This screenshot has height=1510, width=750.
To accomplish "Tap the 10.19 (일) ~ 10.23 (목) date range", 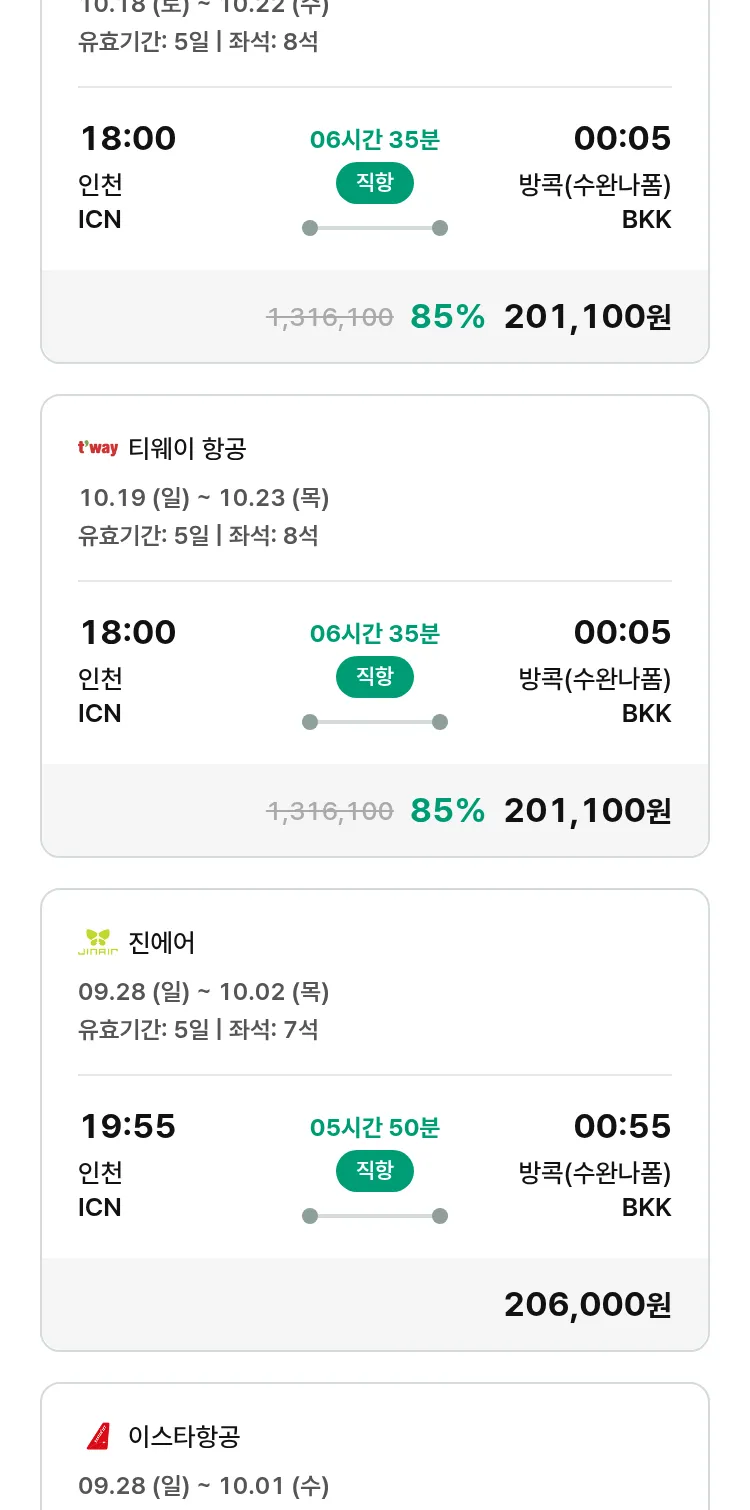I will point(204,498).
